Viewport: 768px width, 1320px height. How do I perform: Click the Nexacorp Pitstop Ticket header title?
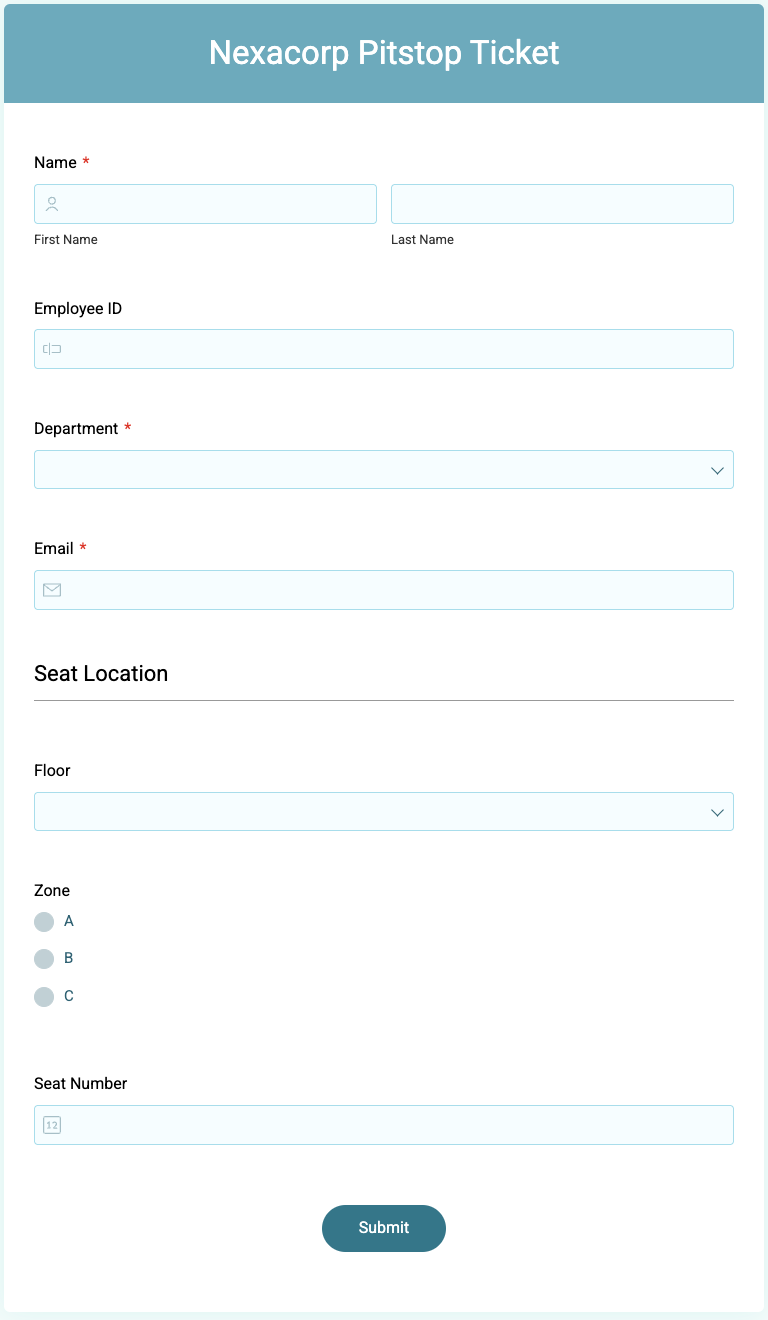(x=384, y=53)
